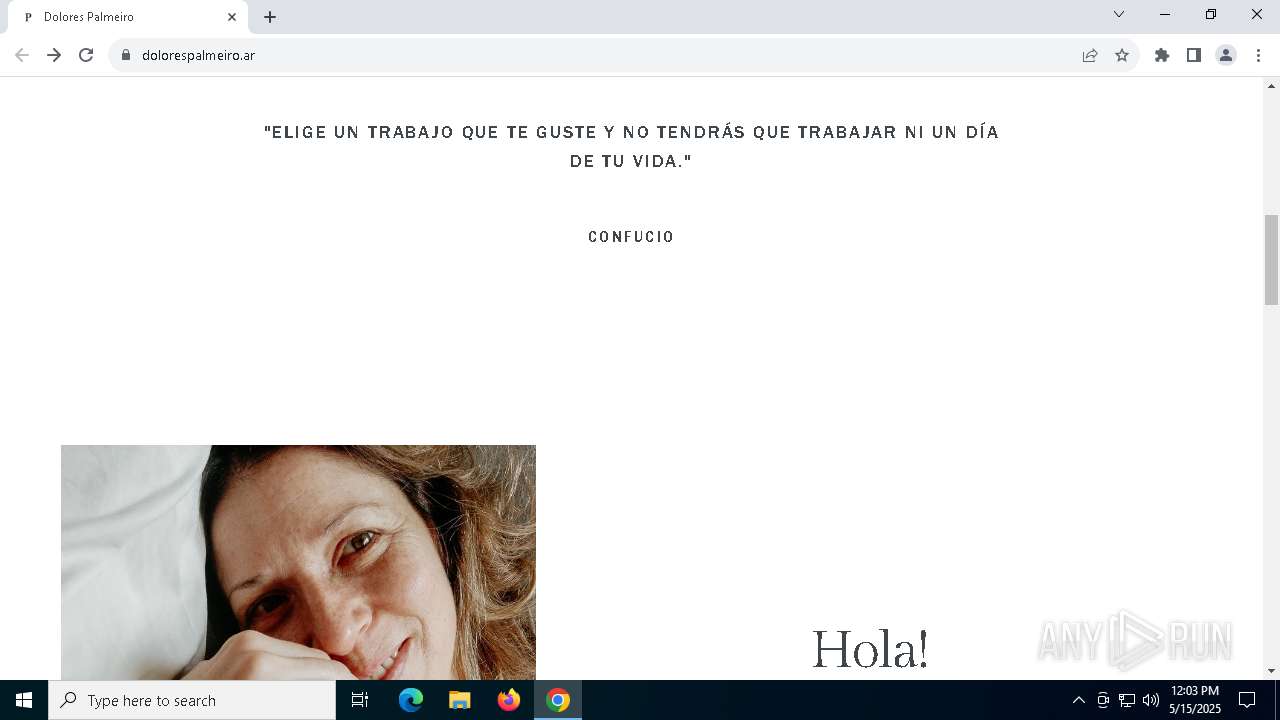This screenshot has height=720, width=1280.
Task: Open the Chrome profile avatar
Action: [x=1226, y=55]
